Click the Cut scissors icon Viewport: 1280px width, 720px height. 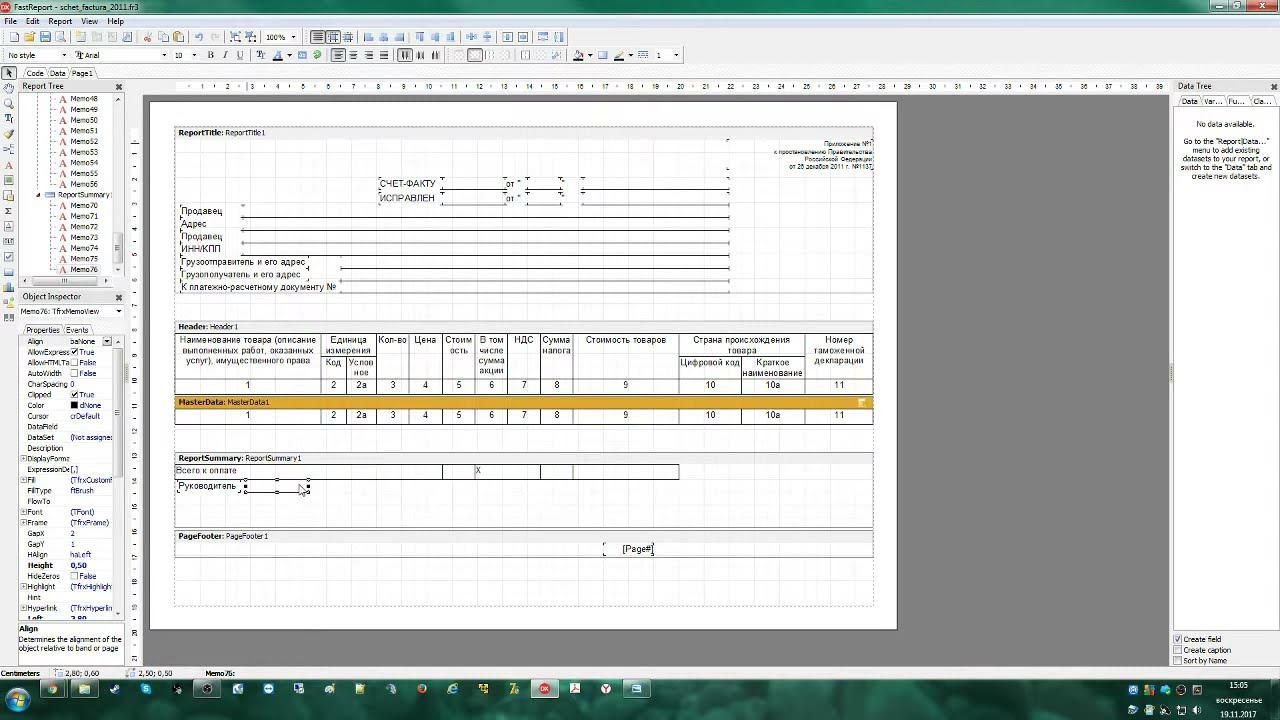click(148, 37)
